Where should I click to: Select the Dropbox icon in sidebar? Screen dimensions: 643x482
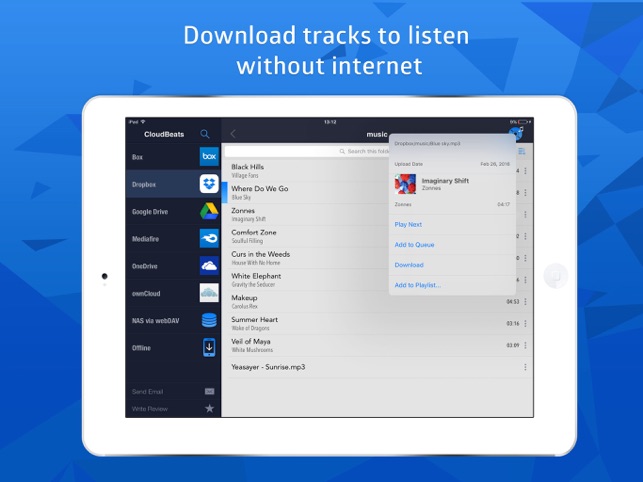(x=209, y=184)
